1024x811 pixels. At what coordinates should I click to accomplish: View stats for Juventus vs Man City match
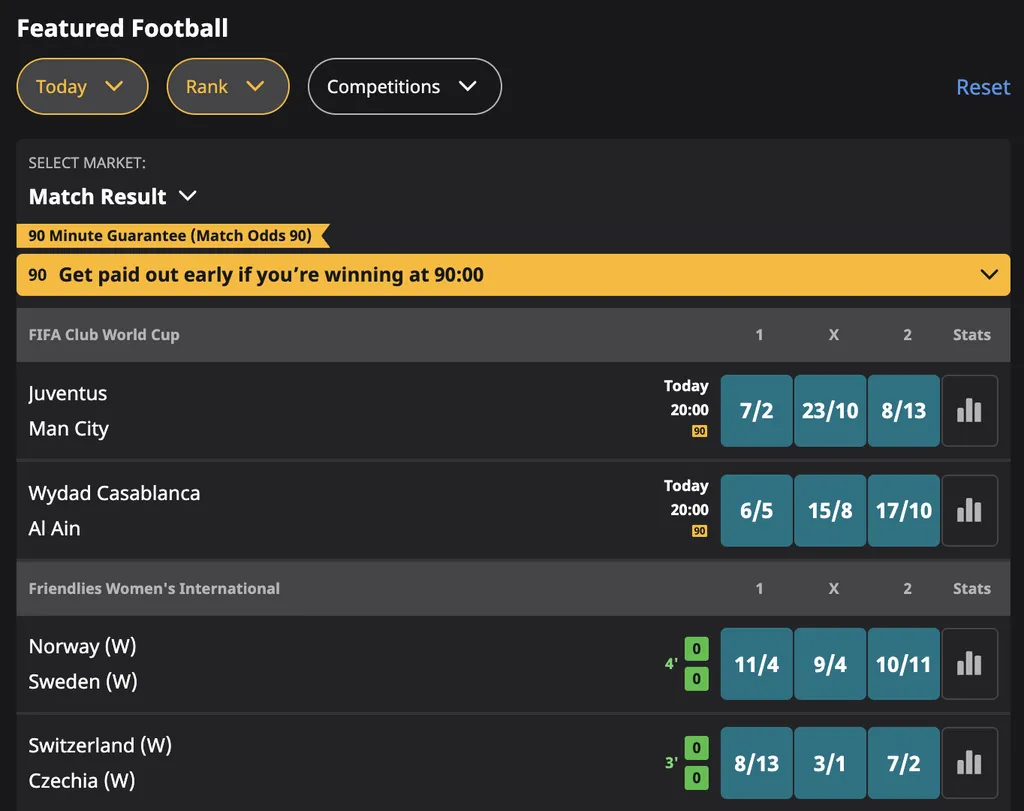[x=969, y=410]
